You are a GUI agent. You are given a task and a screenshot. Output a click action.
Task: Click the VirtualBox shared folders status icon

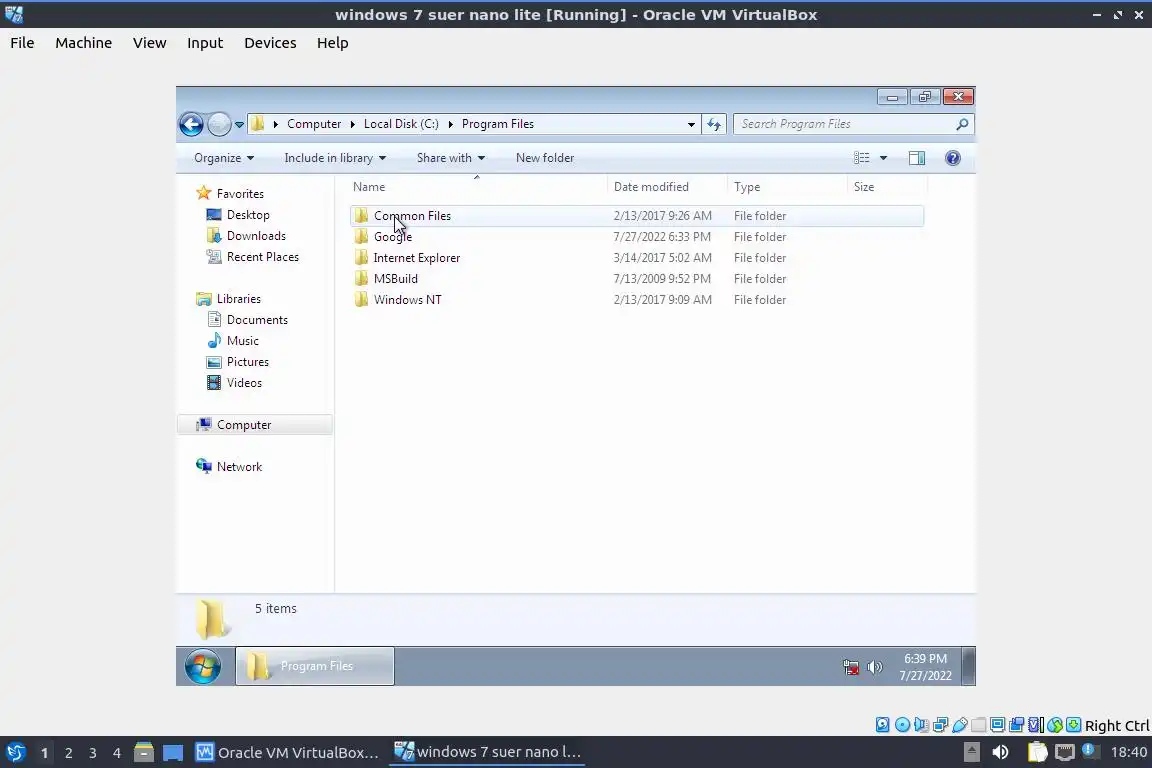pyautogui.click(x=978, y=725)
